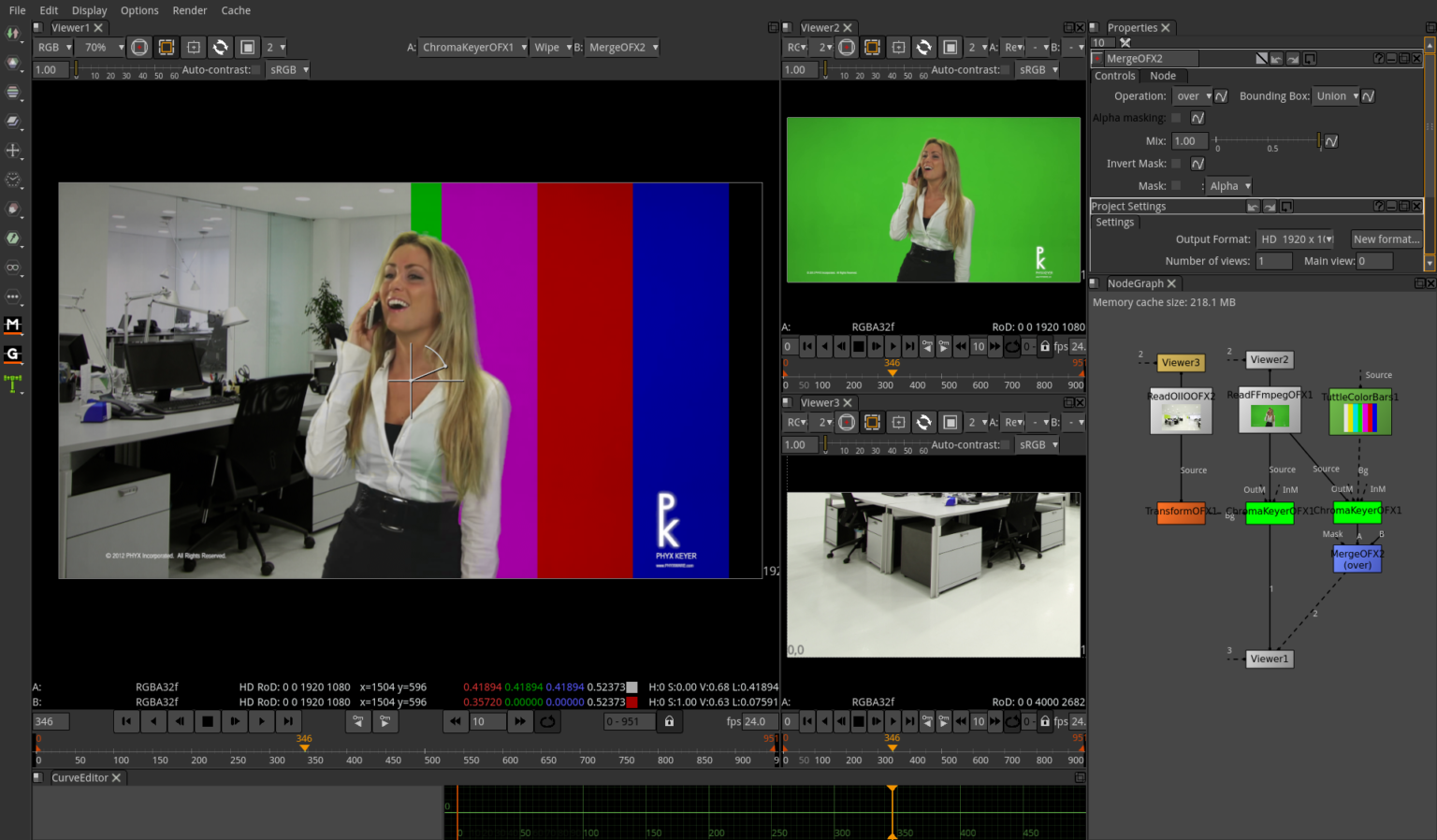The height and width of the screenshot is (840, 1437).
Task: Open the Views nodes group (infinity icon)
Action: pos(14,268)
